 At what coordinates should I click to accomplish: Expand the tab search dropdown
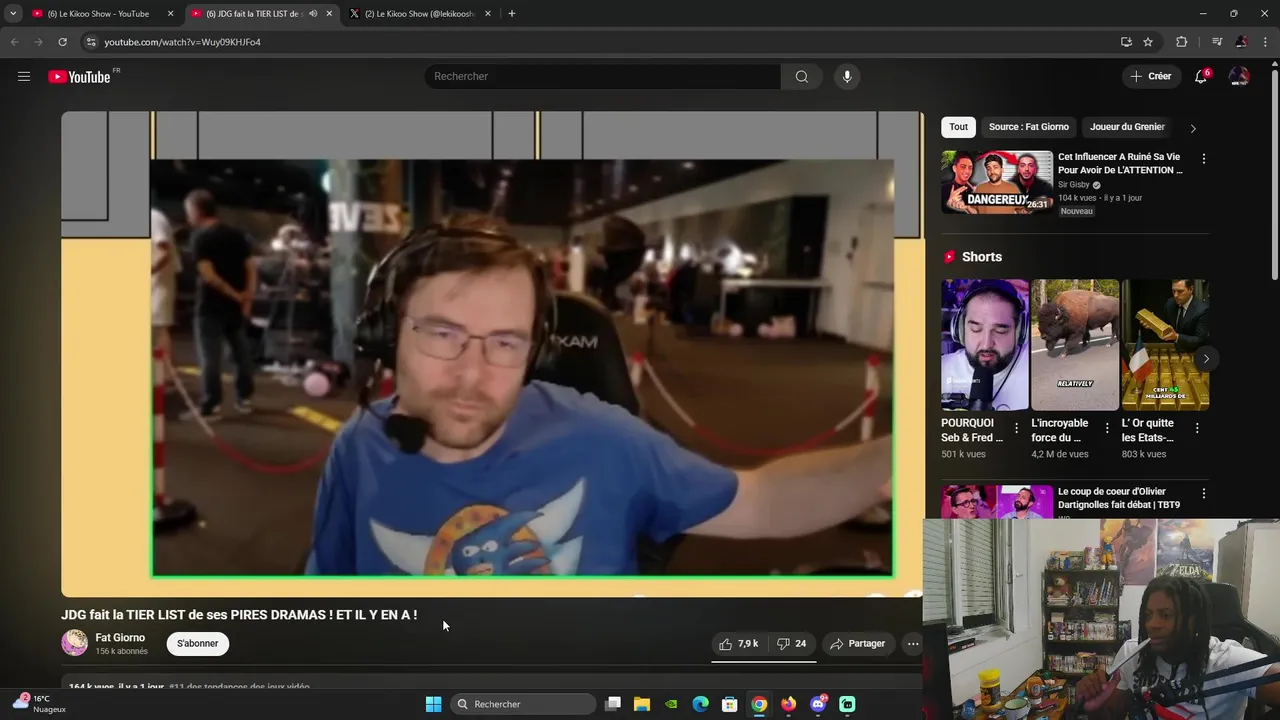(x=12, y=14)
